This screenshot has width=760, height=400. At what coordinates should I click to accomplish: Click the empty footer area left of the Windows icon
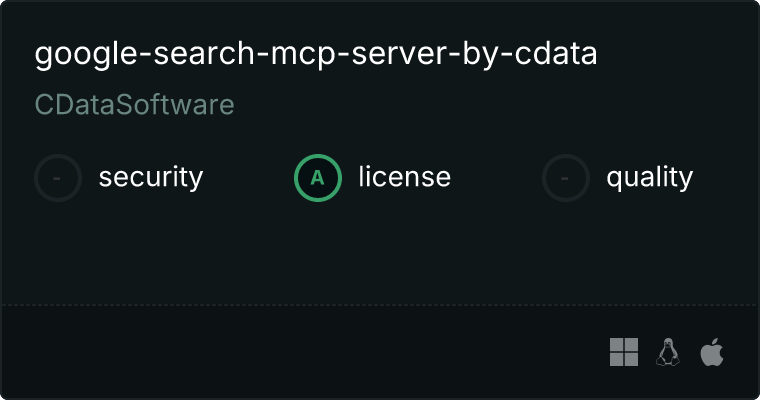point(300,352)
